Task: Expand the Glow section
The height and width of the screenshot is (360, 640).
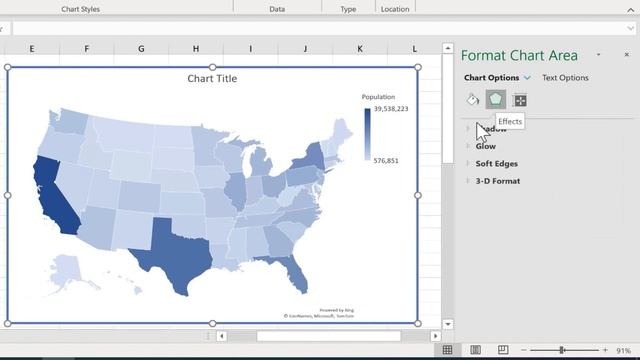Action: [x=486, y=146]
